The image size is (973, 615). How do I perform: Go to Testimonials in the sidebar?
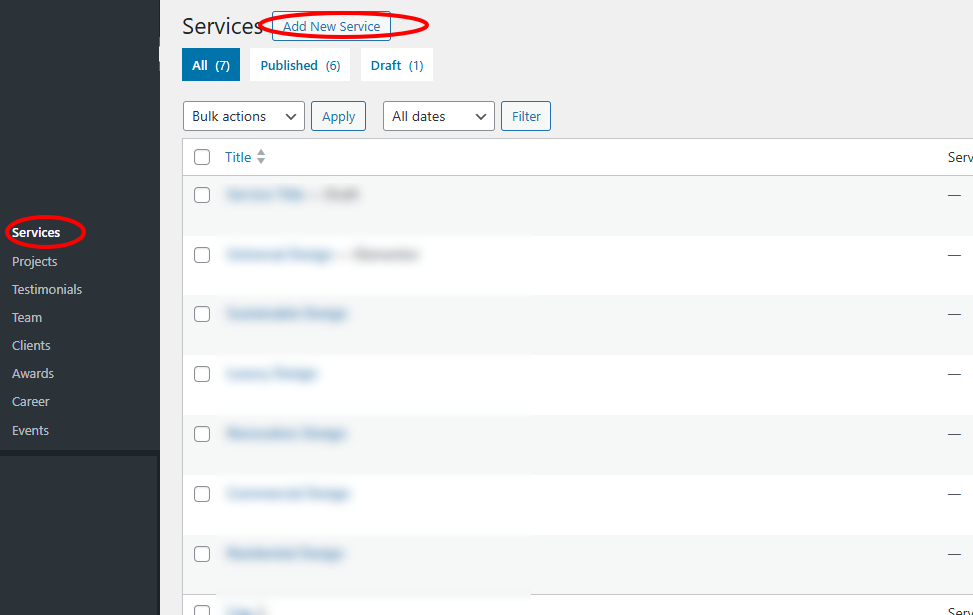click(47, 289)
